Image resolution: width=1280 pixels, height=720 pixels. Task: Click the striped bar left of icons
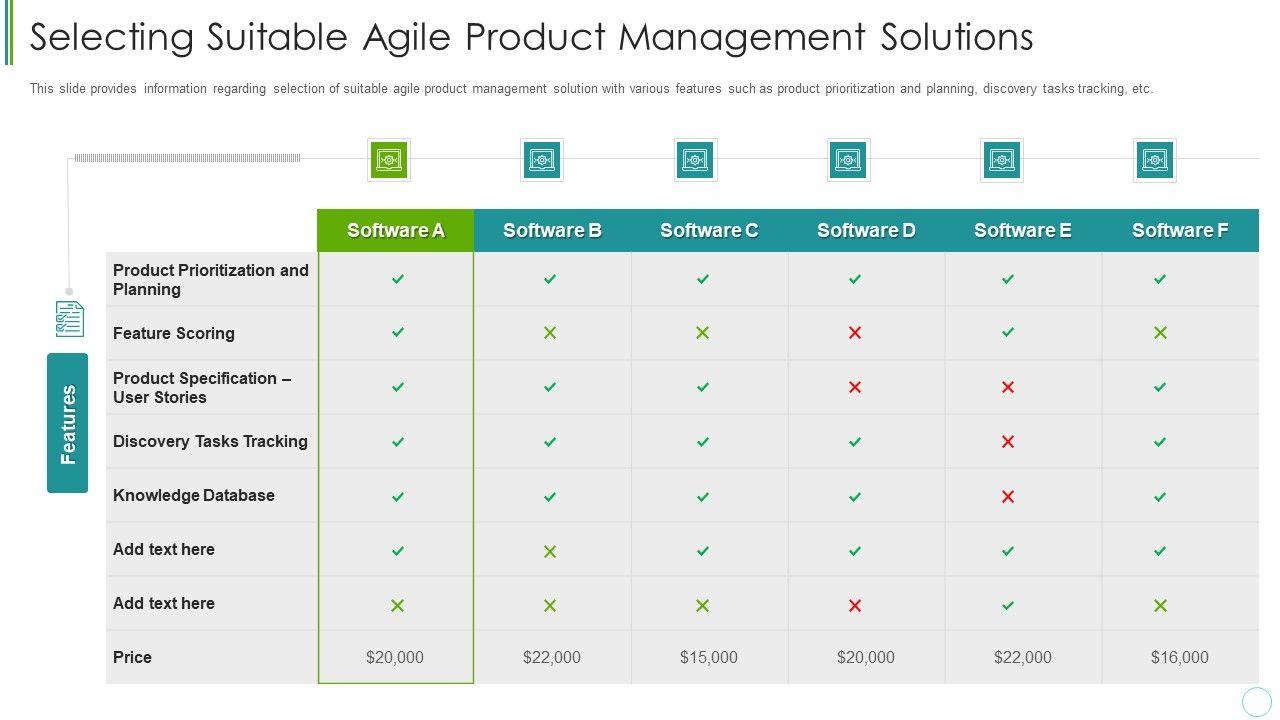click(x=187, y=158)
